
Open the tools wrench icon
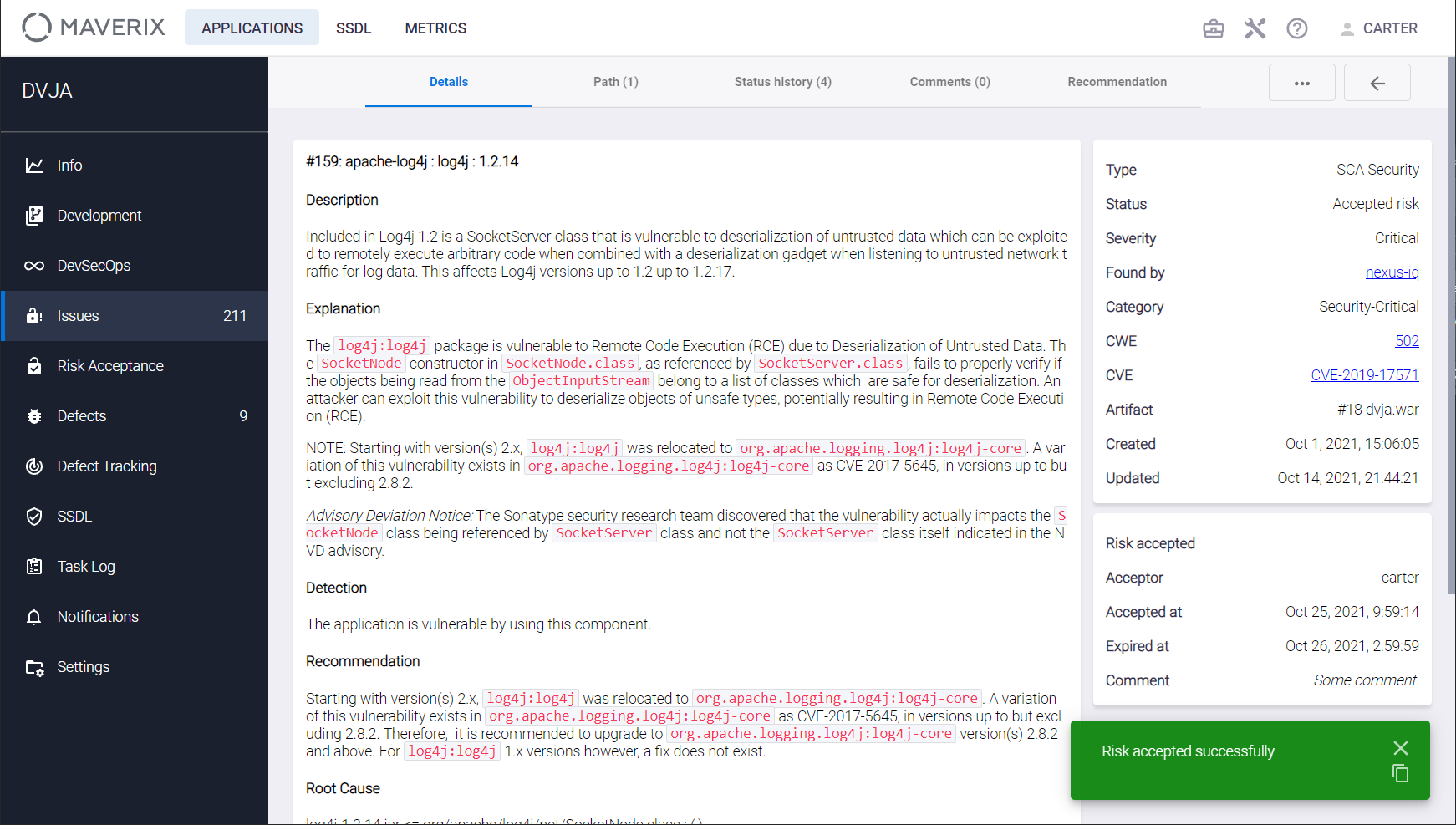coord(1255,28)
